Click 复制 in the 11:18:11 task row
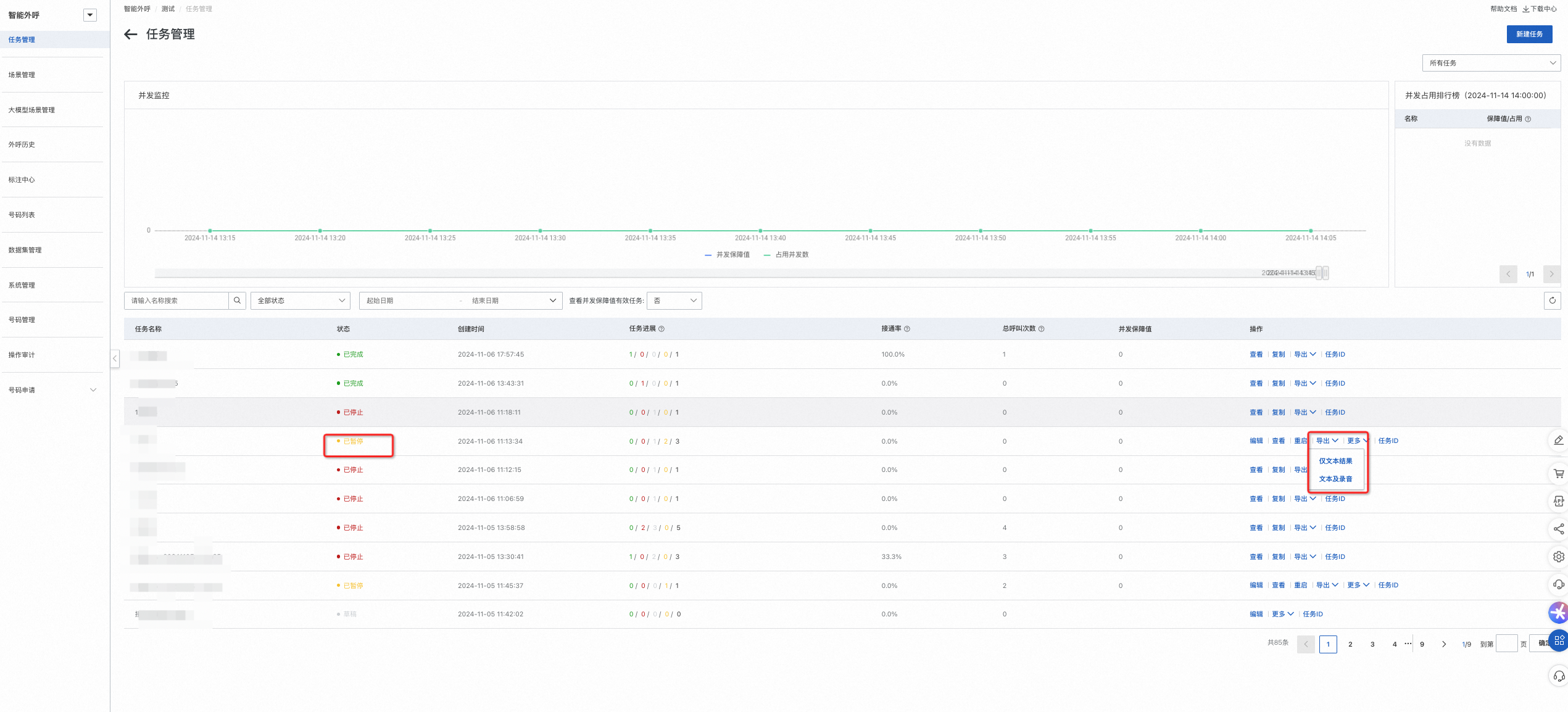The height and width of the screenshot is (712, 1568). (1278, 413)
